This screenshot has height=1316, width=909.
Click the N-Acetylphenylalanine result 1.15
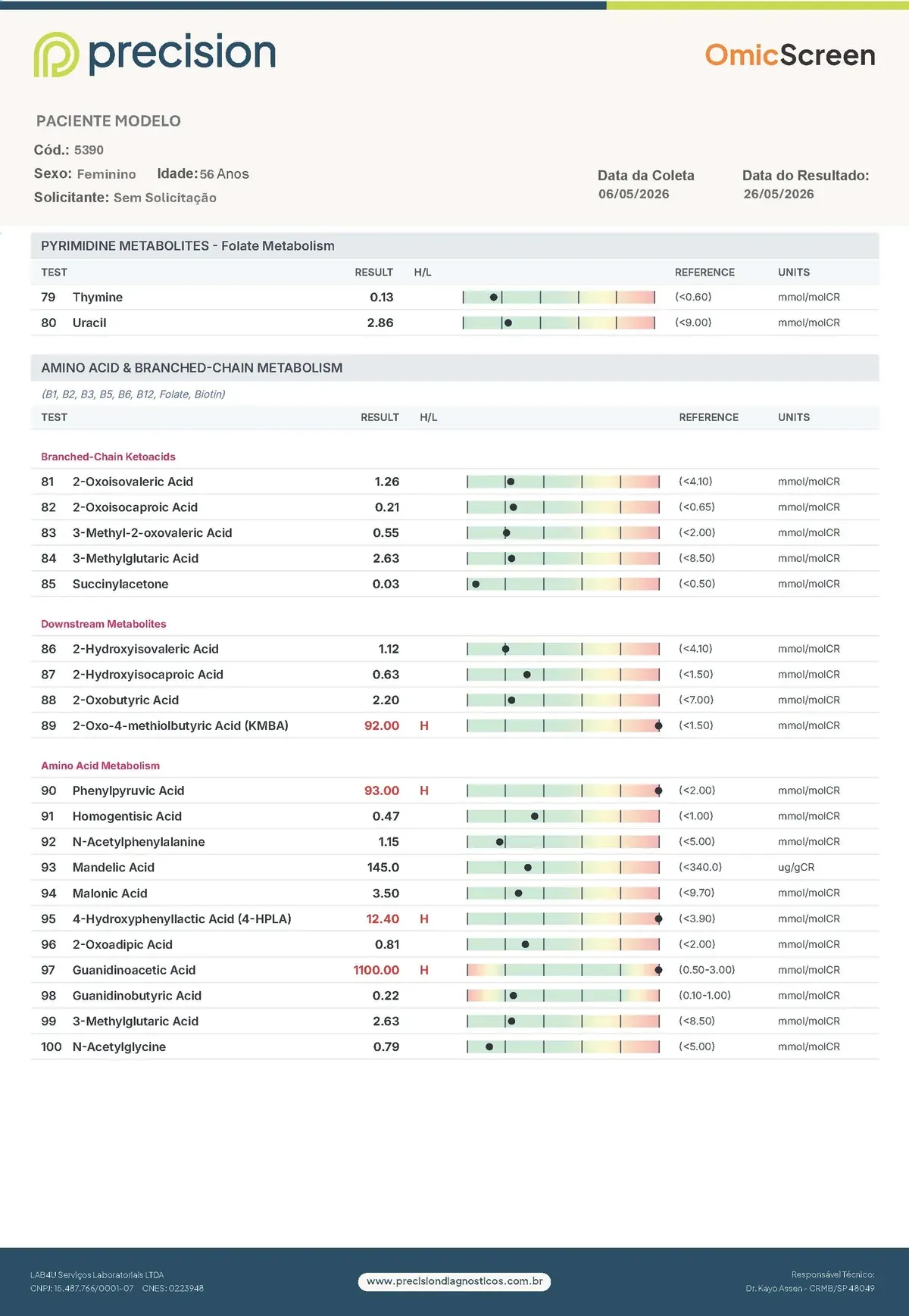(x=389, y=842)
